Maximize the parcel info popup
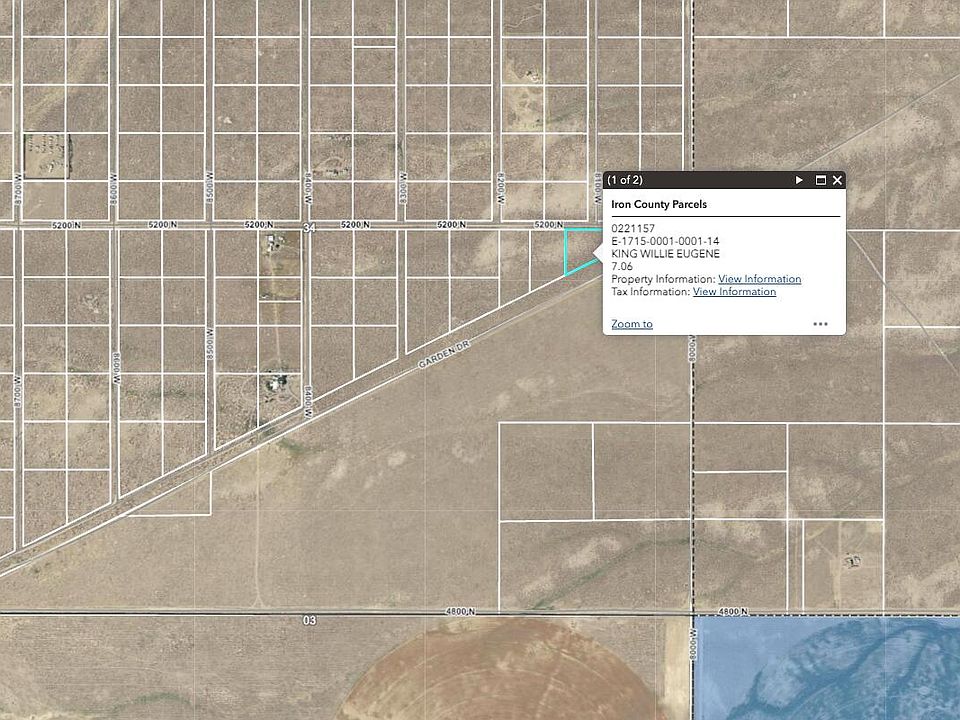Screen dimensions: 960x720 click(x=821, y=180)
